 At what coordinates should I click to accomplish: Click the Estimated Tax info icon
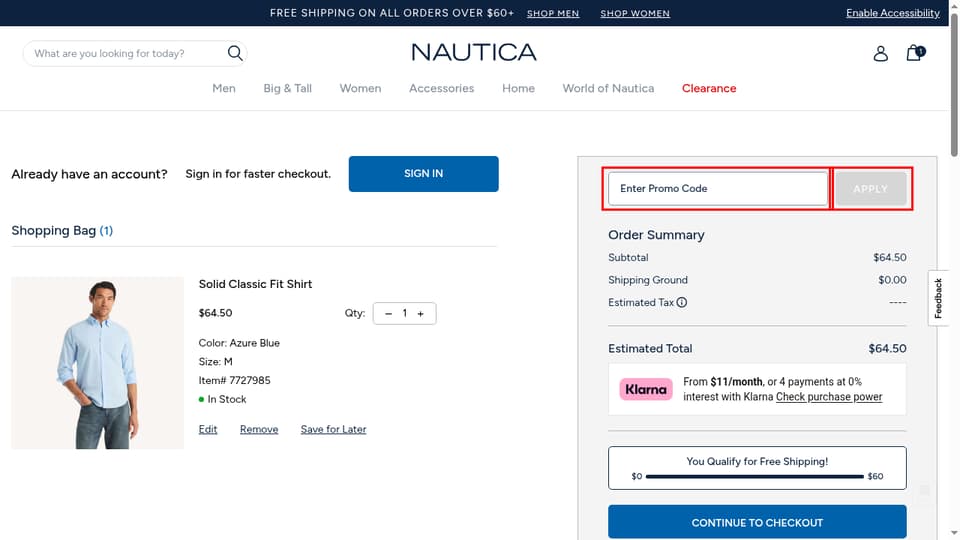pyautogui.click(x=681, y=302)
